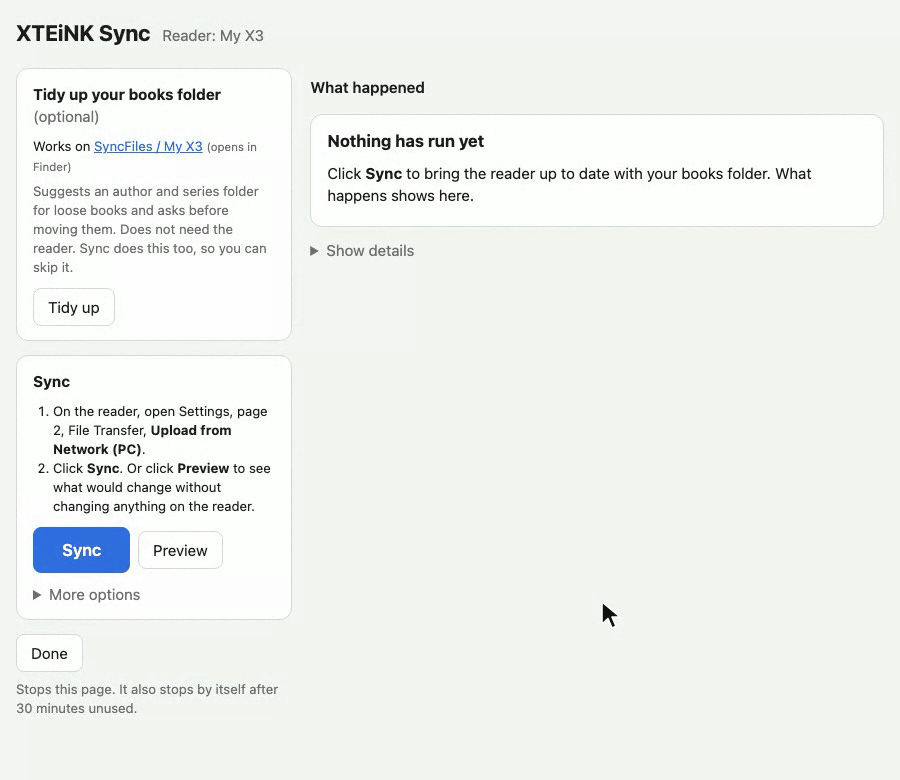Click 'Tidy up your books folder' heading
This screenshot has height=780, width=900.
pos(127,95)
